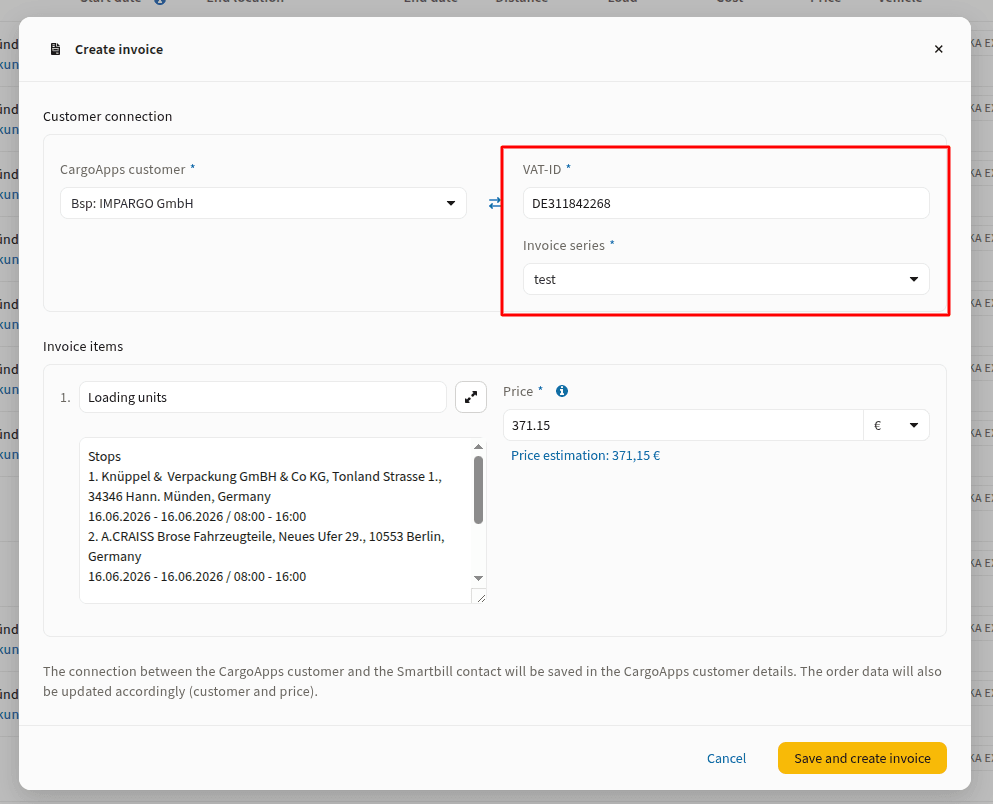
Task: Open the CargoApps customer dropdown
Action: point(263,203)
